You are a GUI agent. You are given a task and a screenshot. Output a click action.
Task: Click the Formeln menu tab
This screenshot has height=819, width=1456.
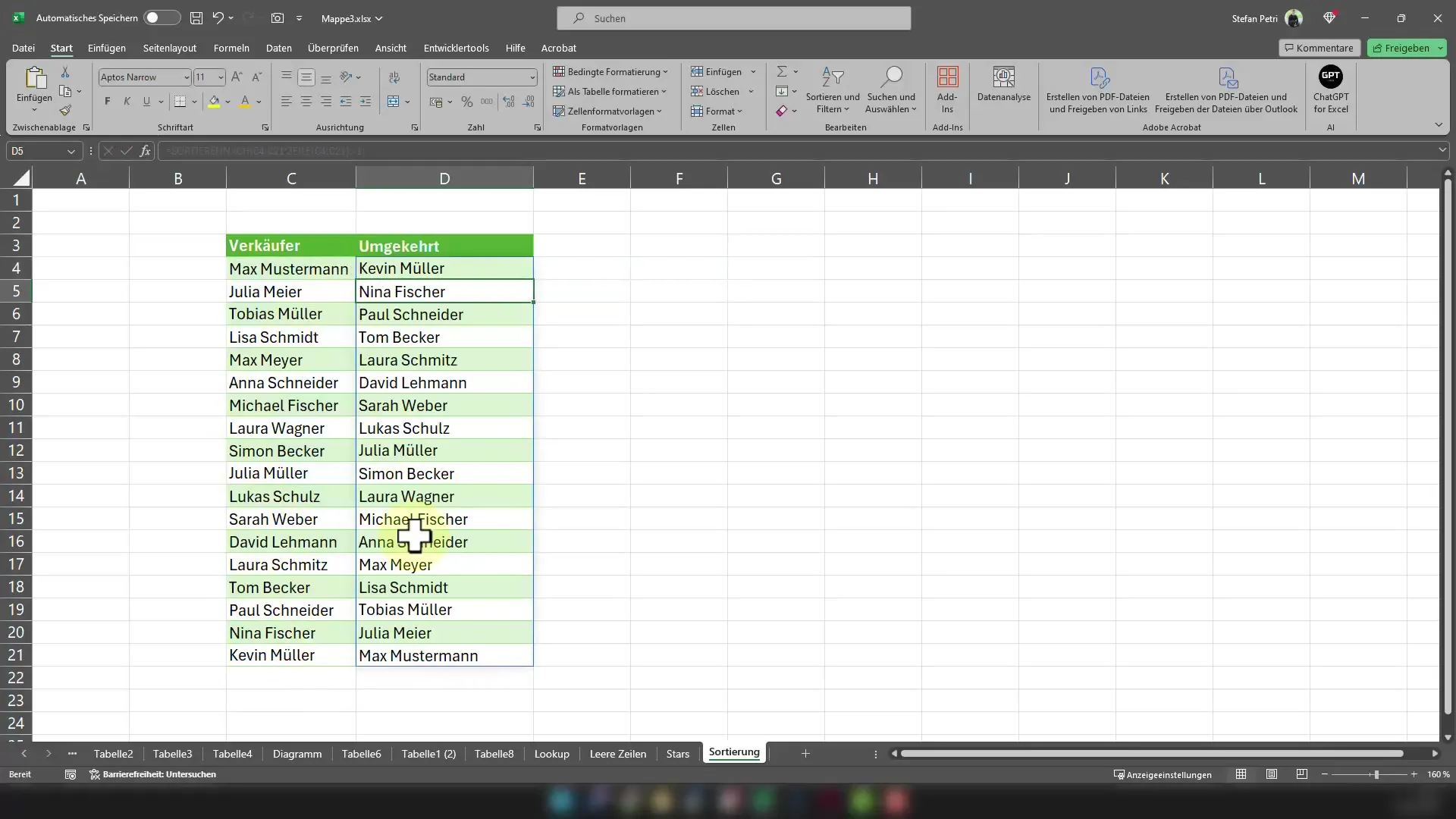point(231,47)
